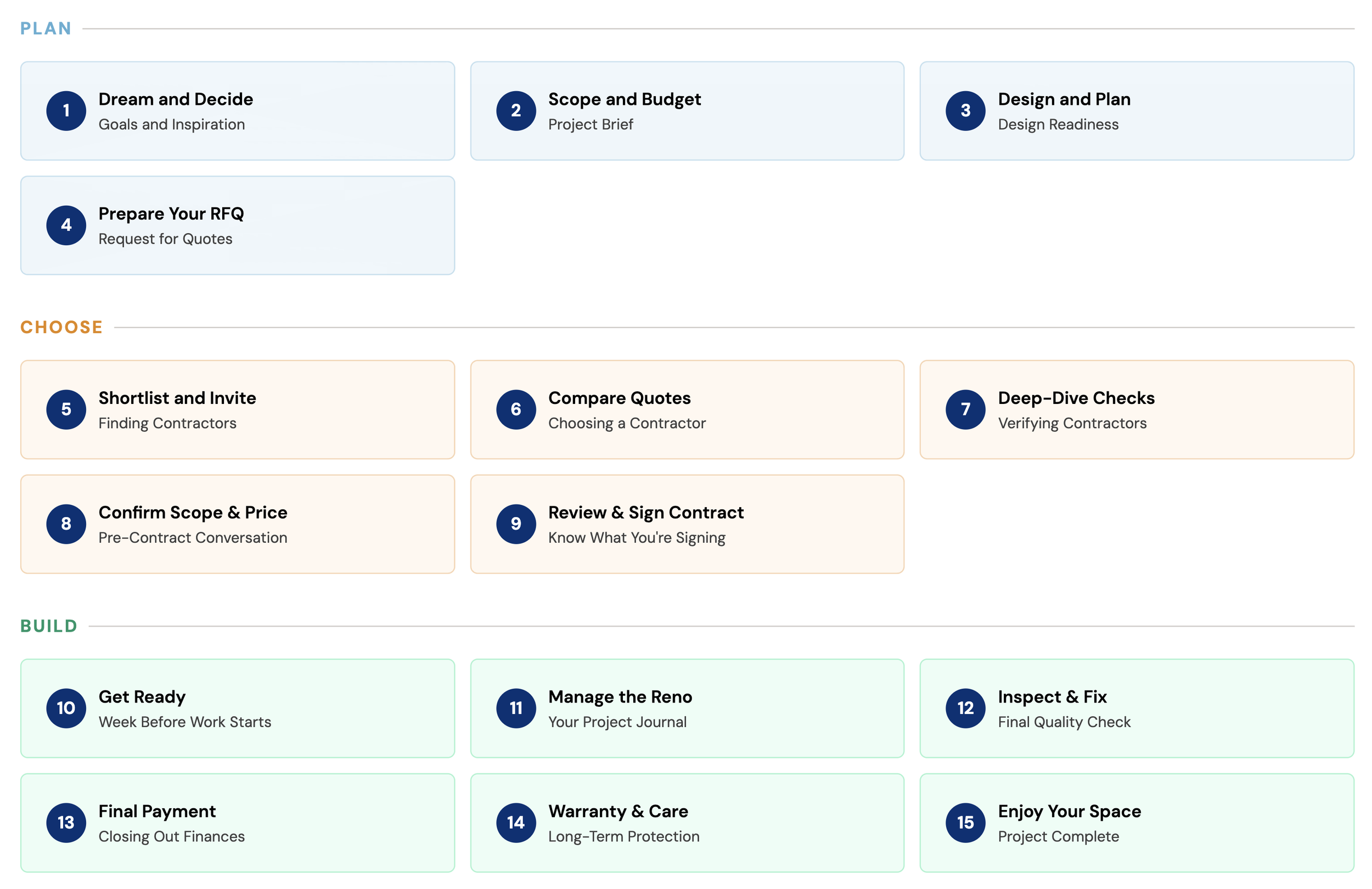Screen dimensions: 1372x889
Task: Click the BUILD section heading
Action: pyautogui.click(x=48, y=626)
